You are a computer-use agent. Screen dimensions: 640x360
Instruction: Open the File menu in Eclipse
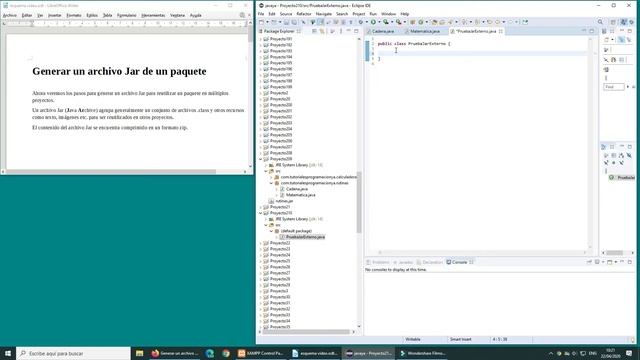tap(261, 14)
